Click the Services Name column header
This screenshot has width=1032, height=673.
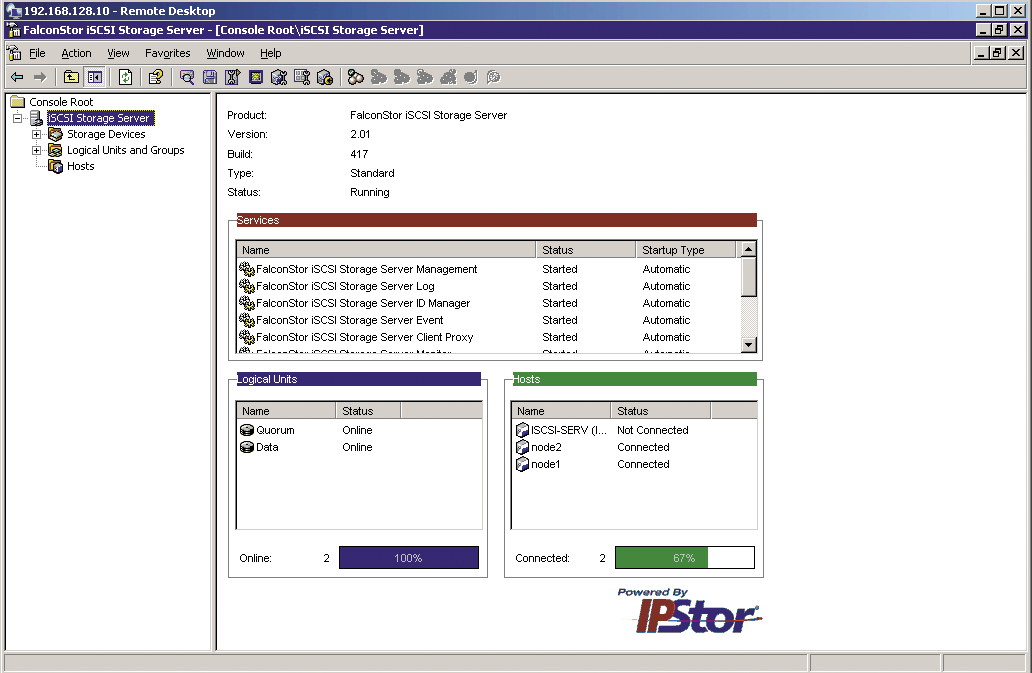pyautogui.click(x=386, y=250)
